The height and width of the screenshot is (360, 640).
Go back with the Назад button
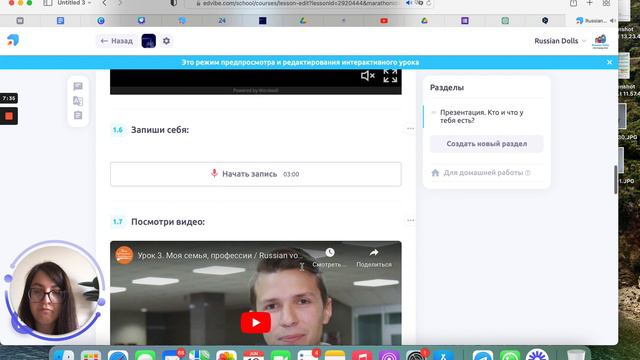point(117,41)
